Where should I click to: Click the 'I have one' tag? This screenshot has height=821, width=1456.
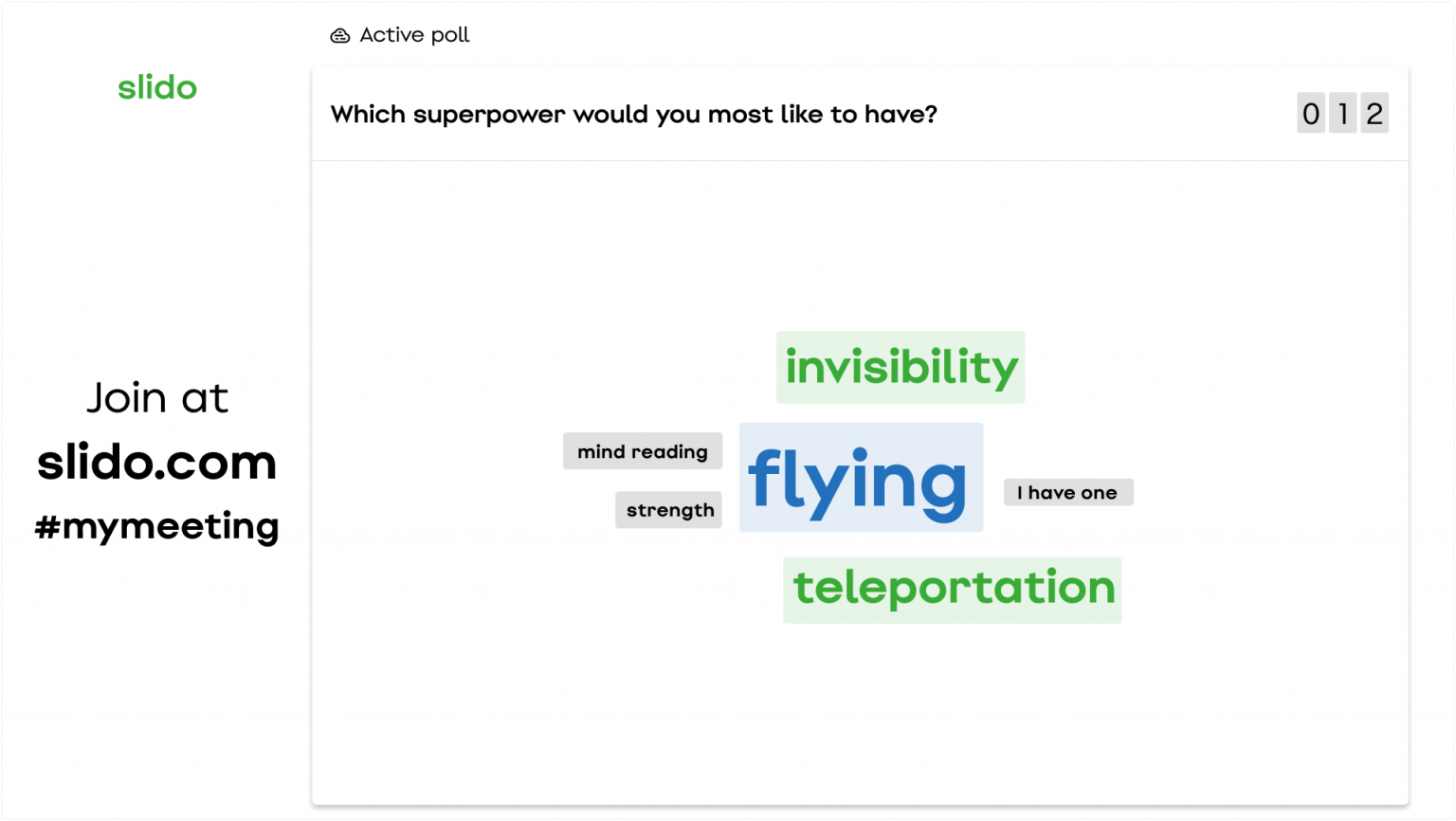tap(1068, 493)
